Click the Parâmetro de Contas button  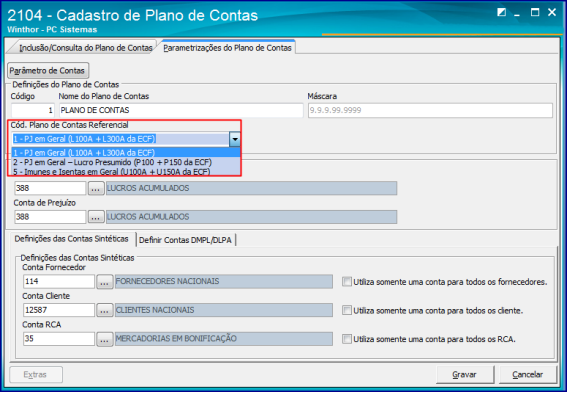(x=47, y=71)
